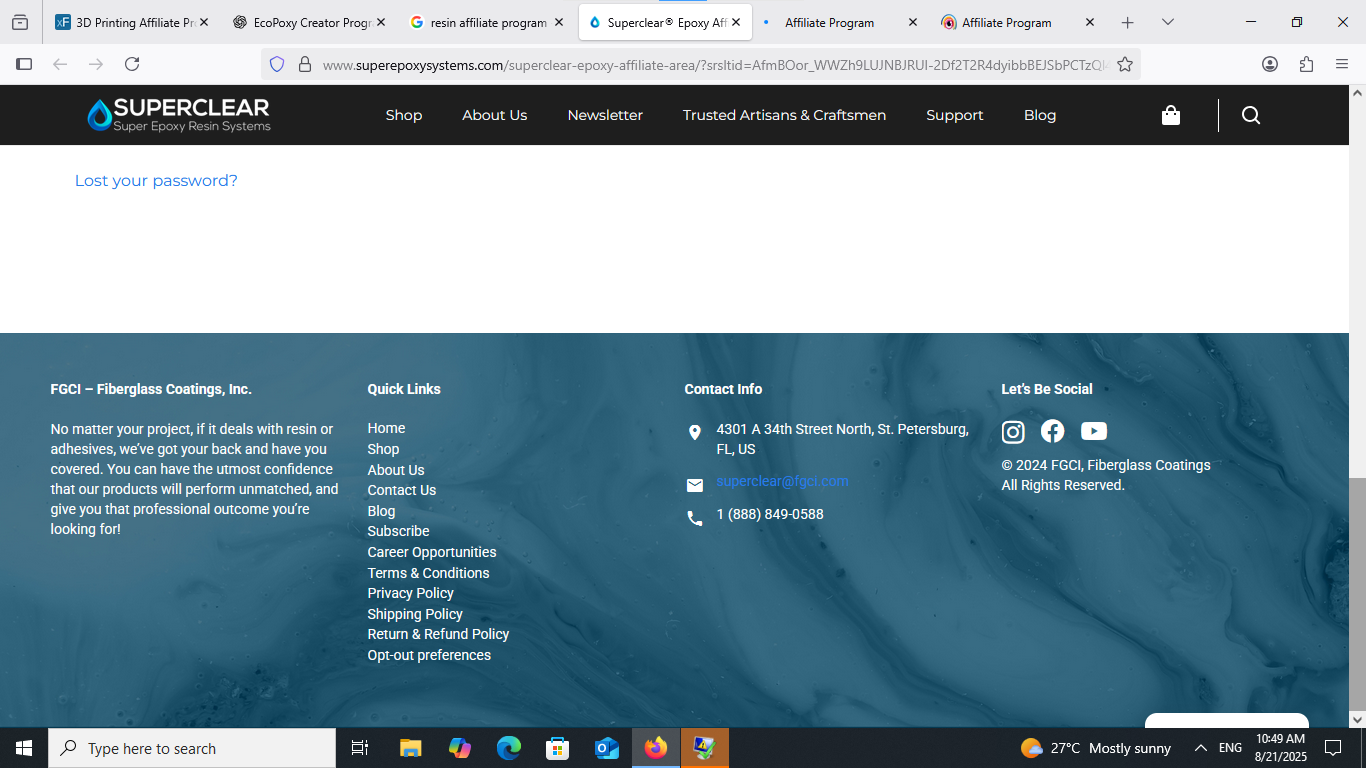This screenshot has width=1366, height=768.
Task: Close the 3D Printing Affiliate tab
Action: (204, 22)
